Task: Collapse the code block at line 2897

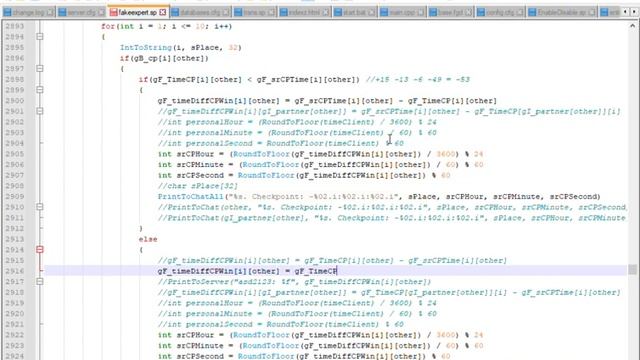Action: (40, 69)
